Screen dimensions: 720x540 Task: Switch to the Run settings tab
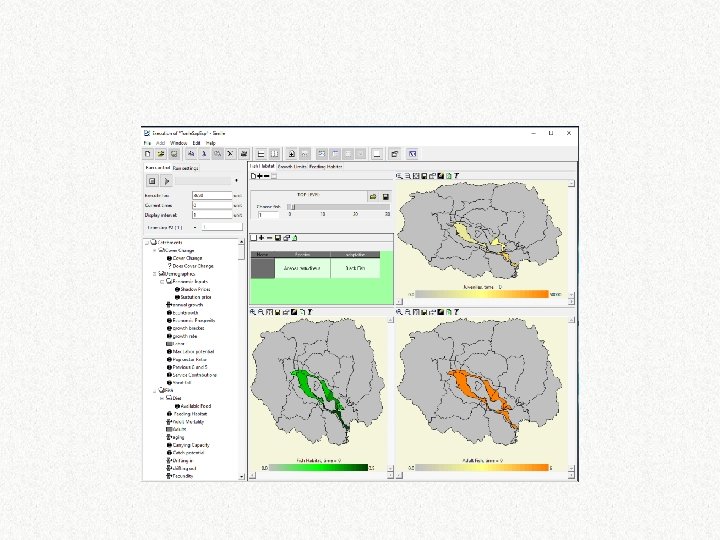[186, 168]
